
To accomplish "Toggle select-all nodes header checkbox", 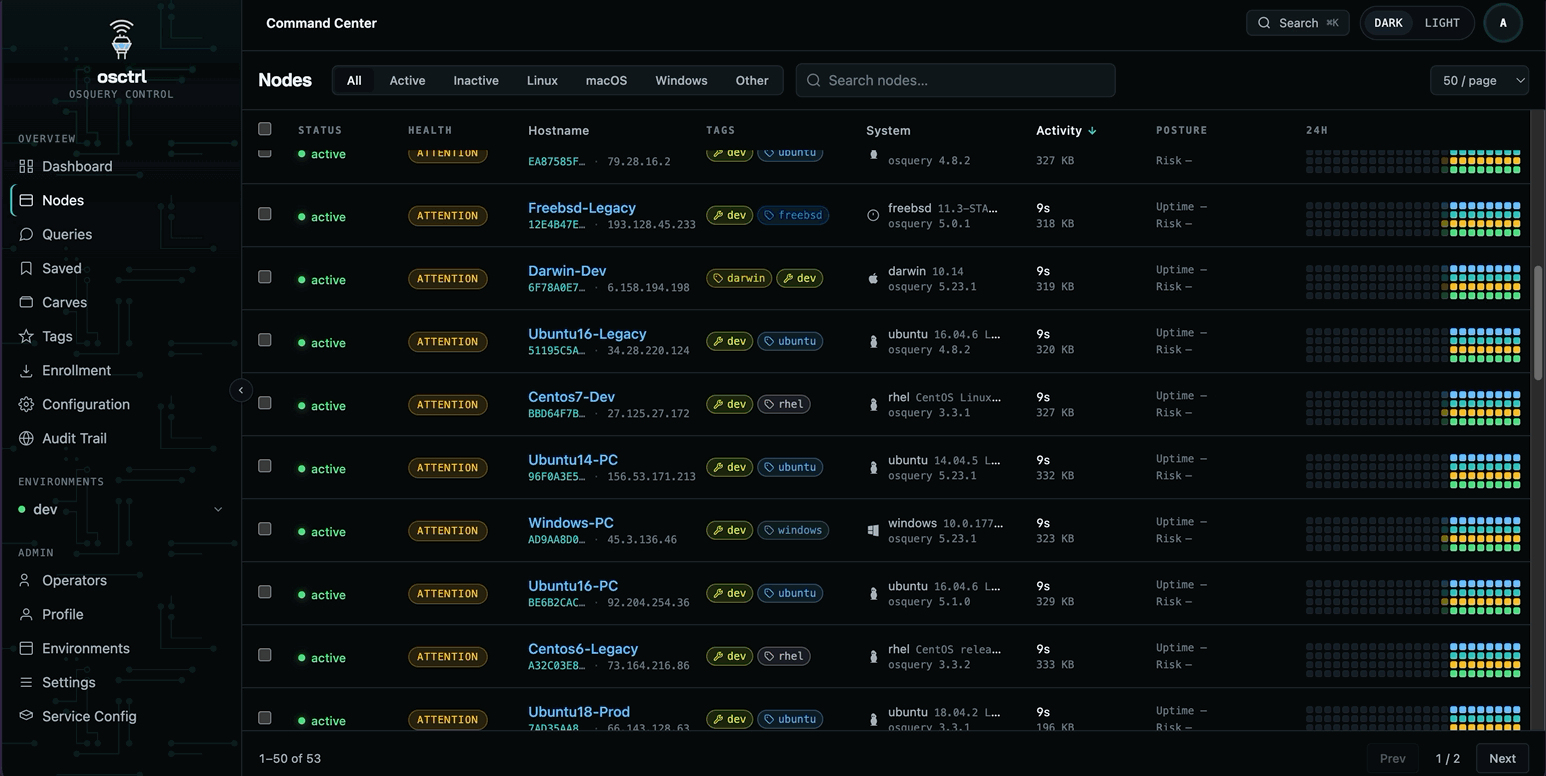I will [x=264, y=128].
